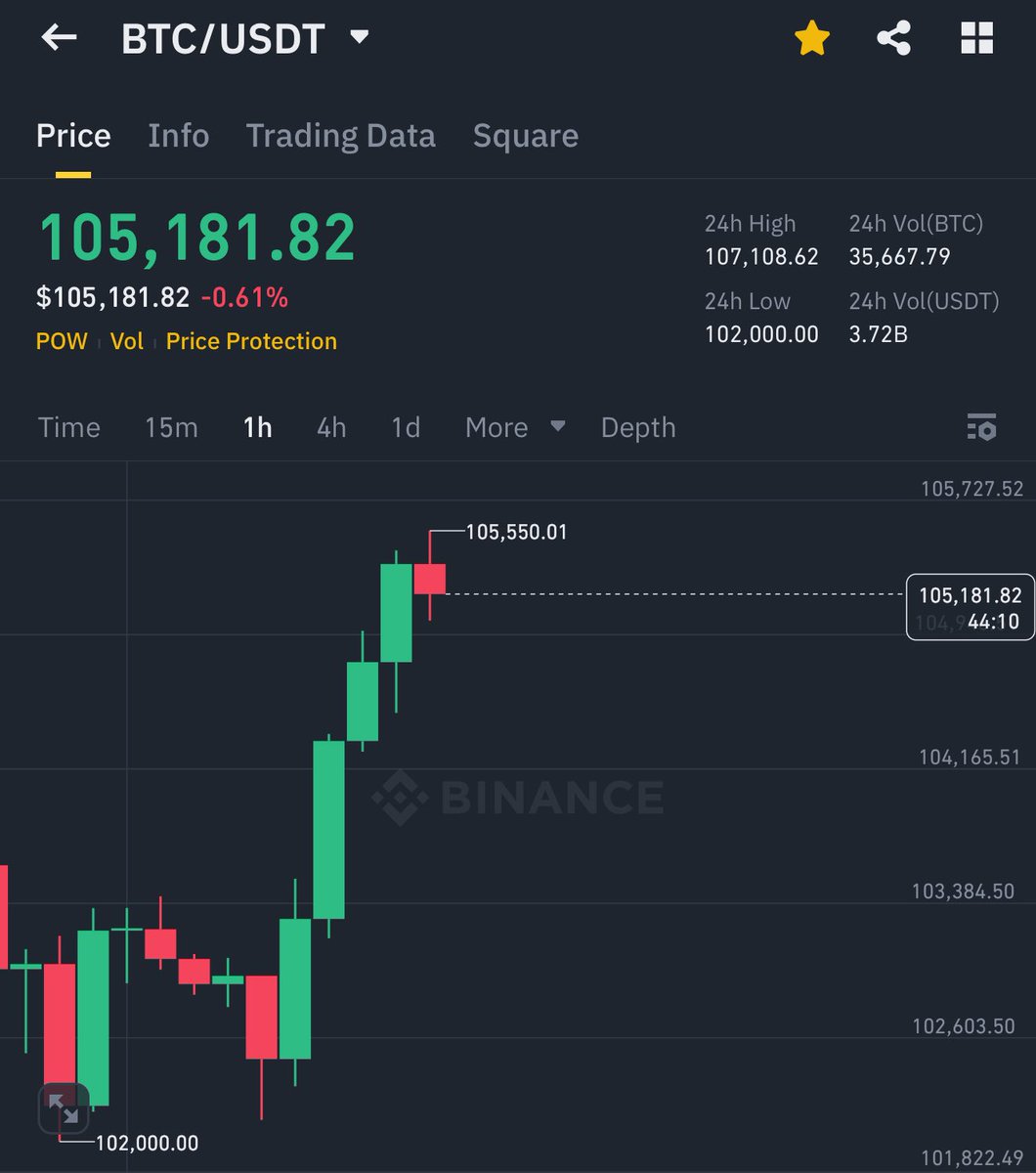Select the 1h chart interval
1036x1173 pixels.
[x=258, y=427]
